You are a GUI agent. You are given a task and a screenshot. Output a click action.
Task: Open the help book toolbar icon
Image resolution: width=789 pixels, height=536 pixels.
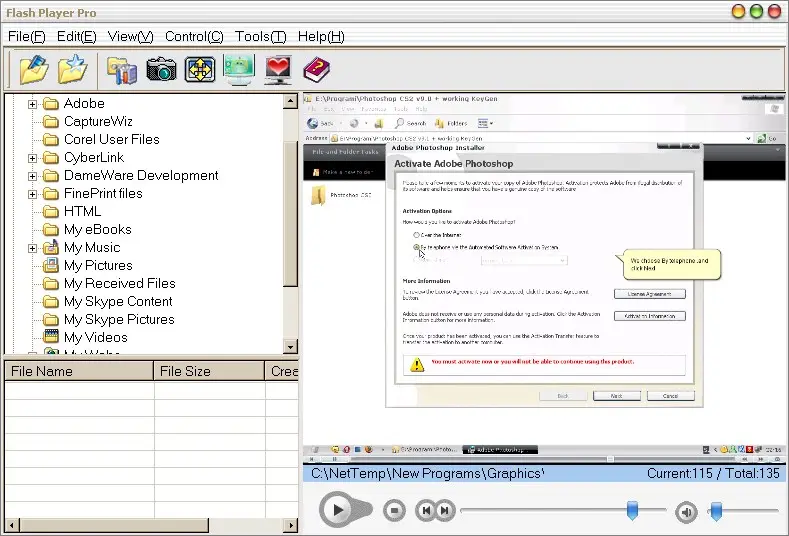pyautogui.click(x=317, y=69)
